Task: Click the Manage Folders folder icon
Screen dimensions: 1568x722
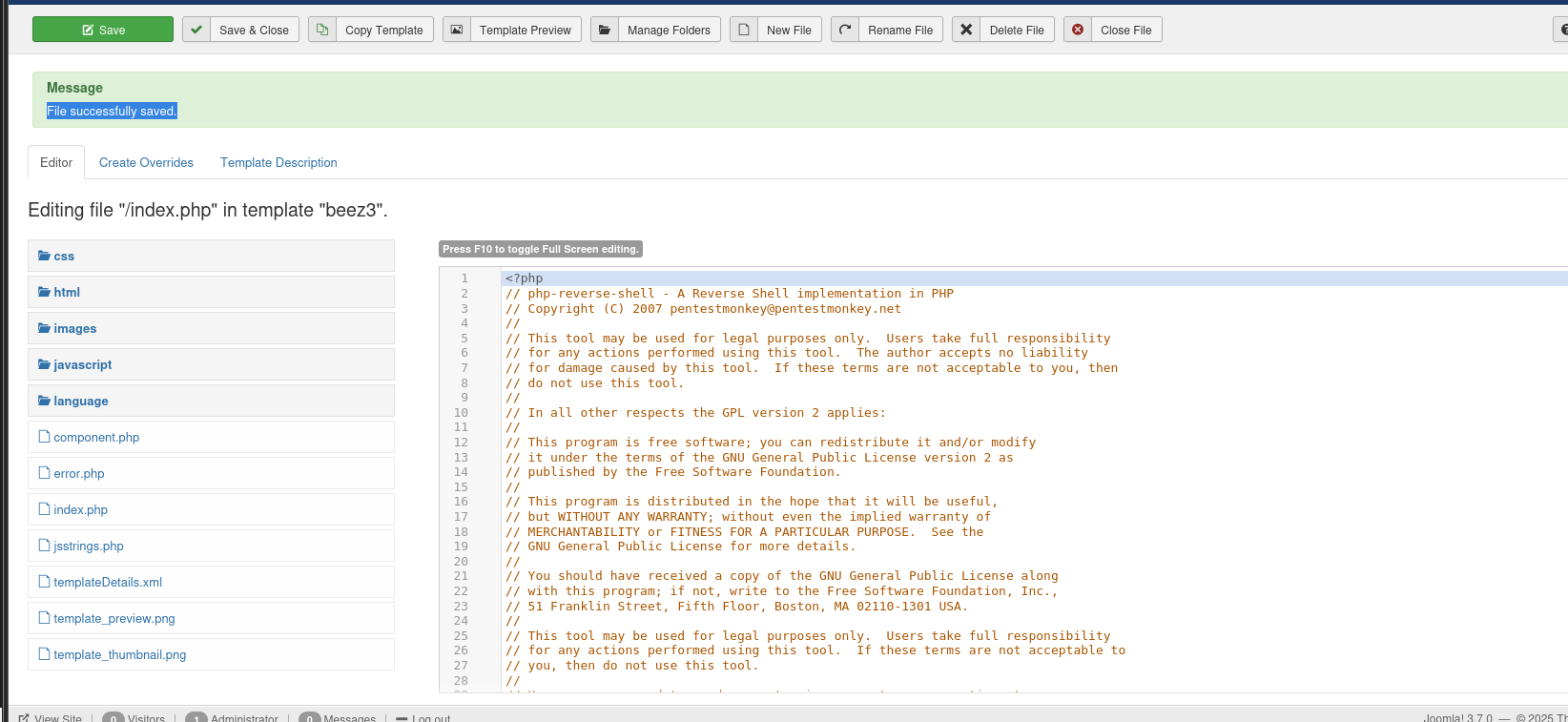Action: [x=605, y=30]
